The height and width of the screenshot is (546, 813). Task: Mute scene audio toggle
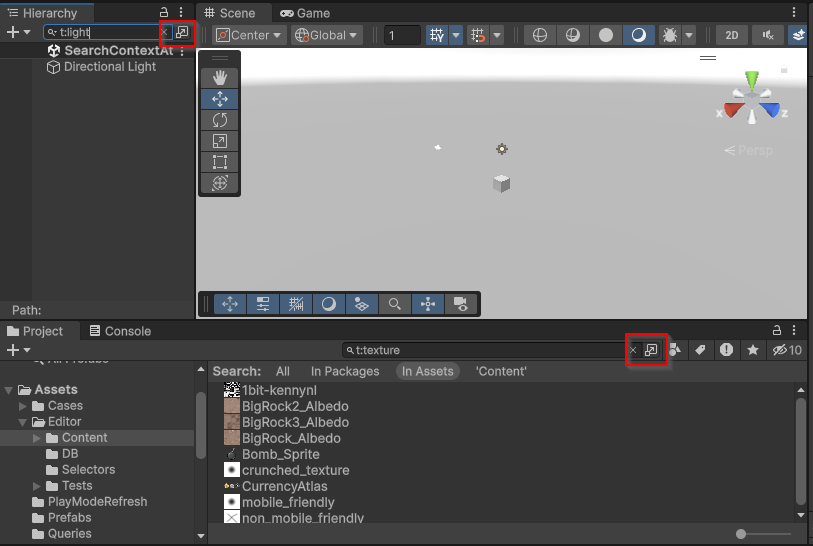pos(768,35)
